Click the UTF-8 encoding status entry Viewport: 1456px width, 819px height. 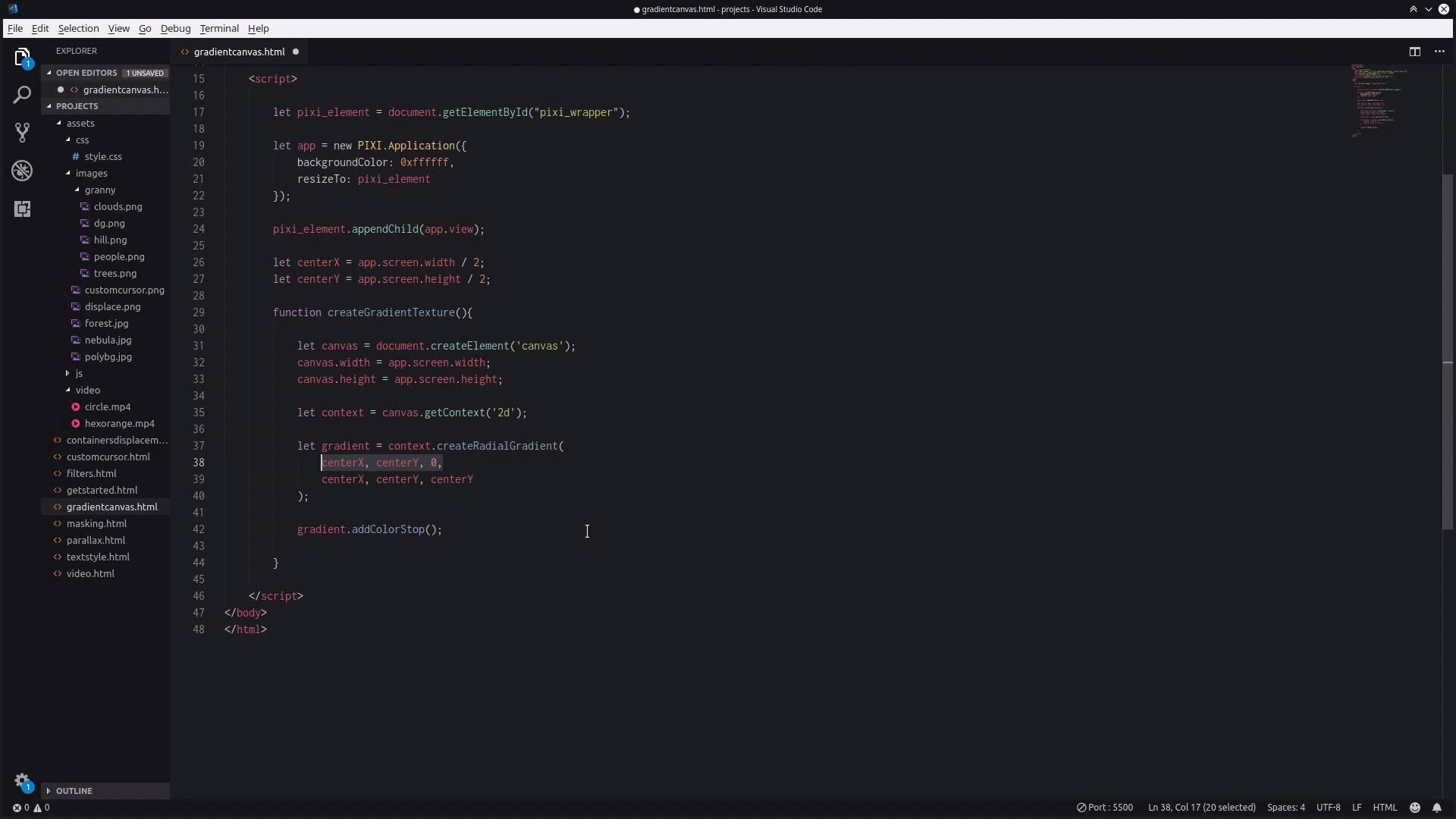(x=1329, y=808)
